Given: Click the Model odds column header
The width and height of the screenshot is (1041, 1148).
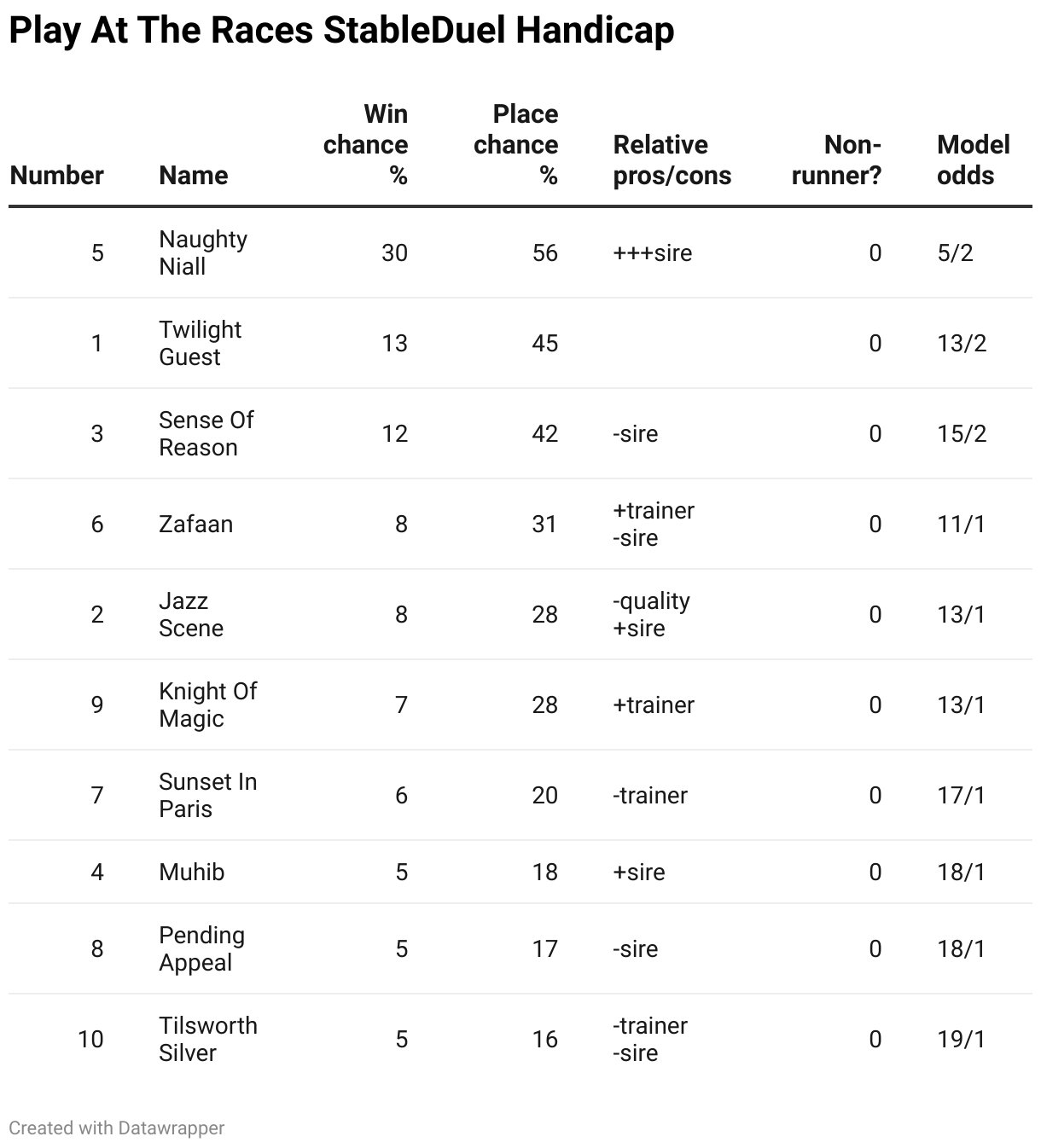Looking at the screenshot, I should [973, 159].
